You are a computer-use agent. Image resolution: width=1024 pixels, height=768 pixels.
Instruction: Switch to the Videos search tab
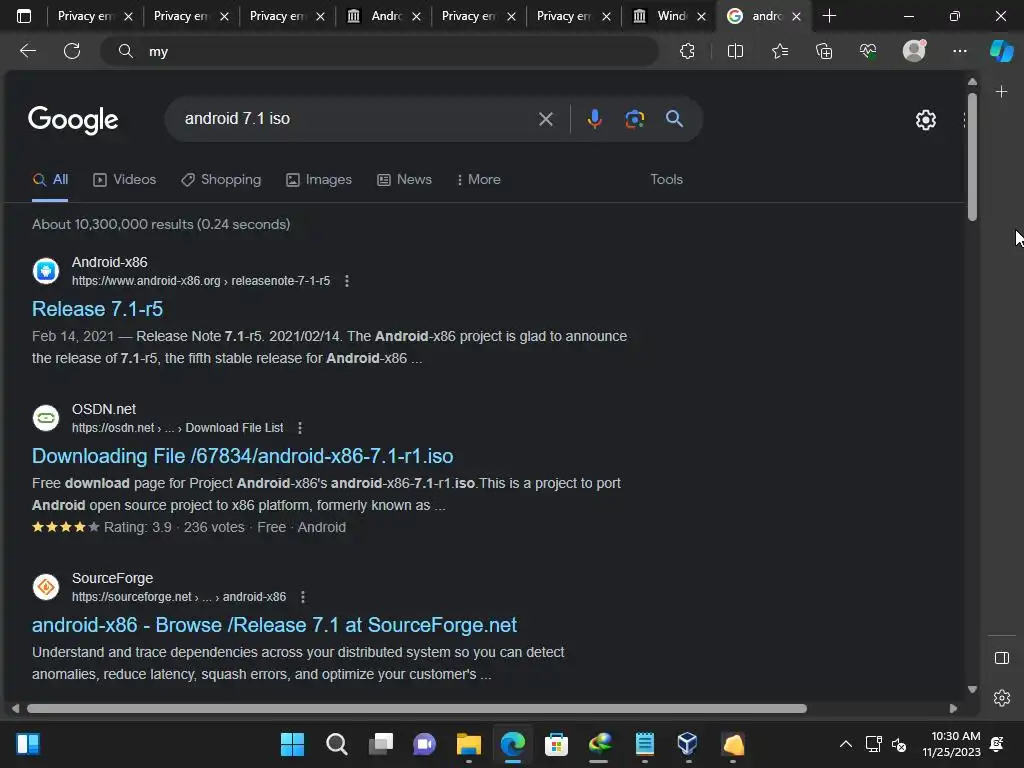coord(125,180)
